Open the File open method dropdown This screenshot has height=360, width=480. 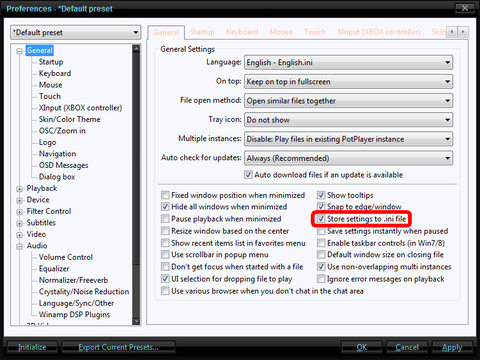tap(348, 101)
